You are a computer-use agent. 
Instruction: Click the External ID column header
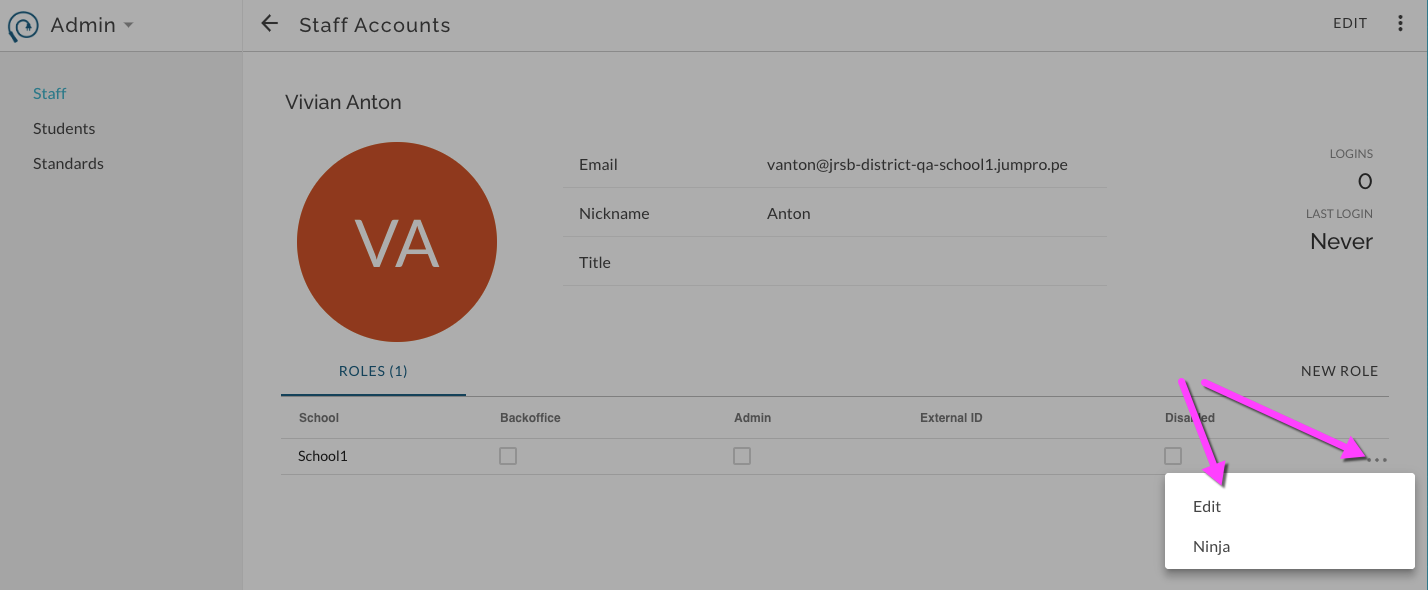tap(951, 417)
